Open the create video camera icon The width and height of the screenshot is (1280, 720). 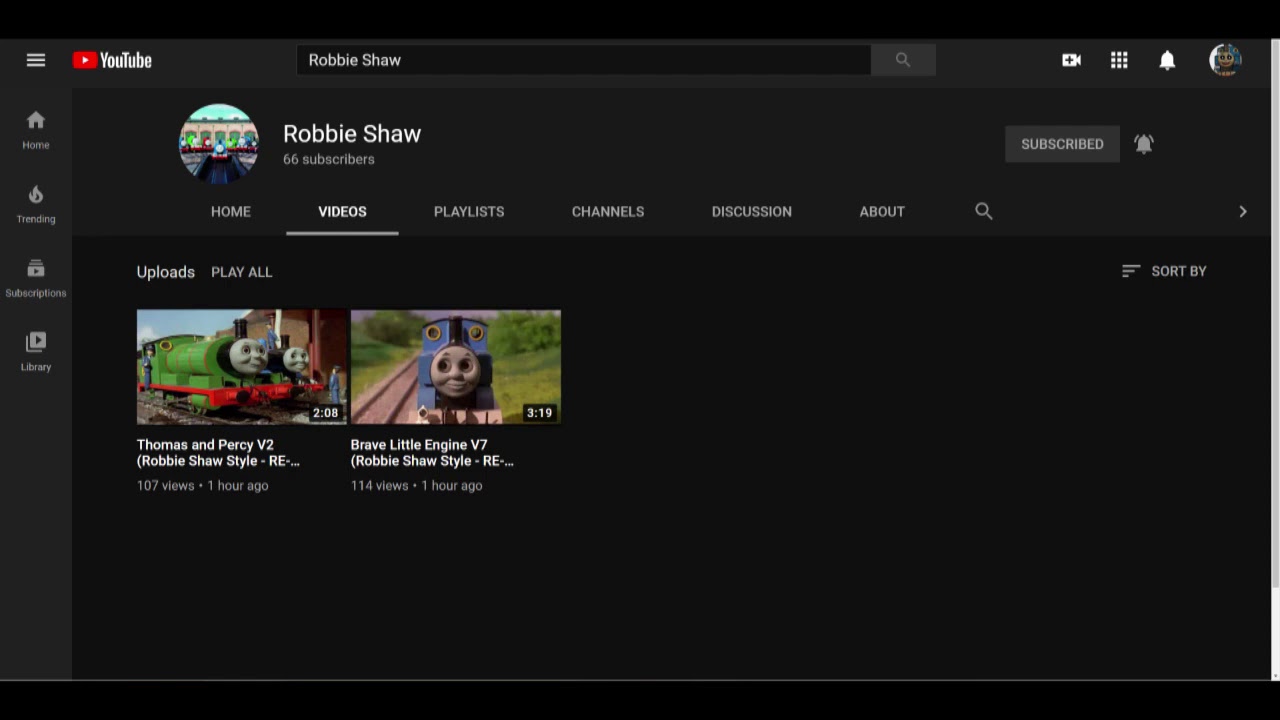[1071, 60]
